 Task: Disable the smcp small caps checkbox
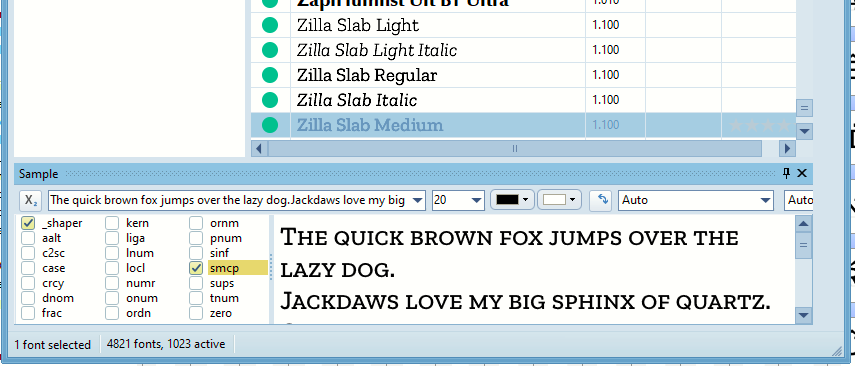pyautogui.click(x=196, y=268)
